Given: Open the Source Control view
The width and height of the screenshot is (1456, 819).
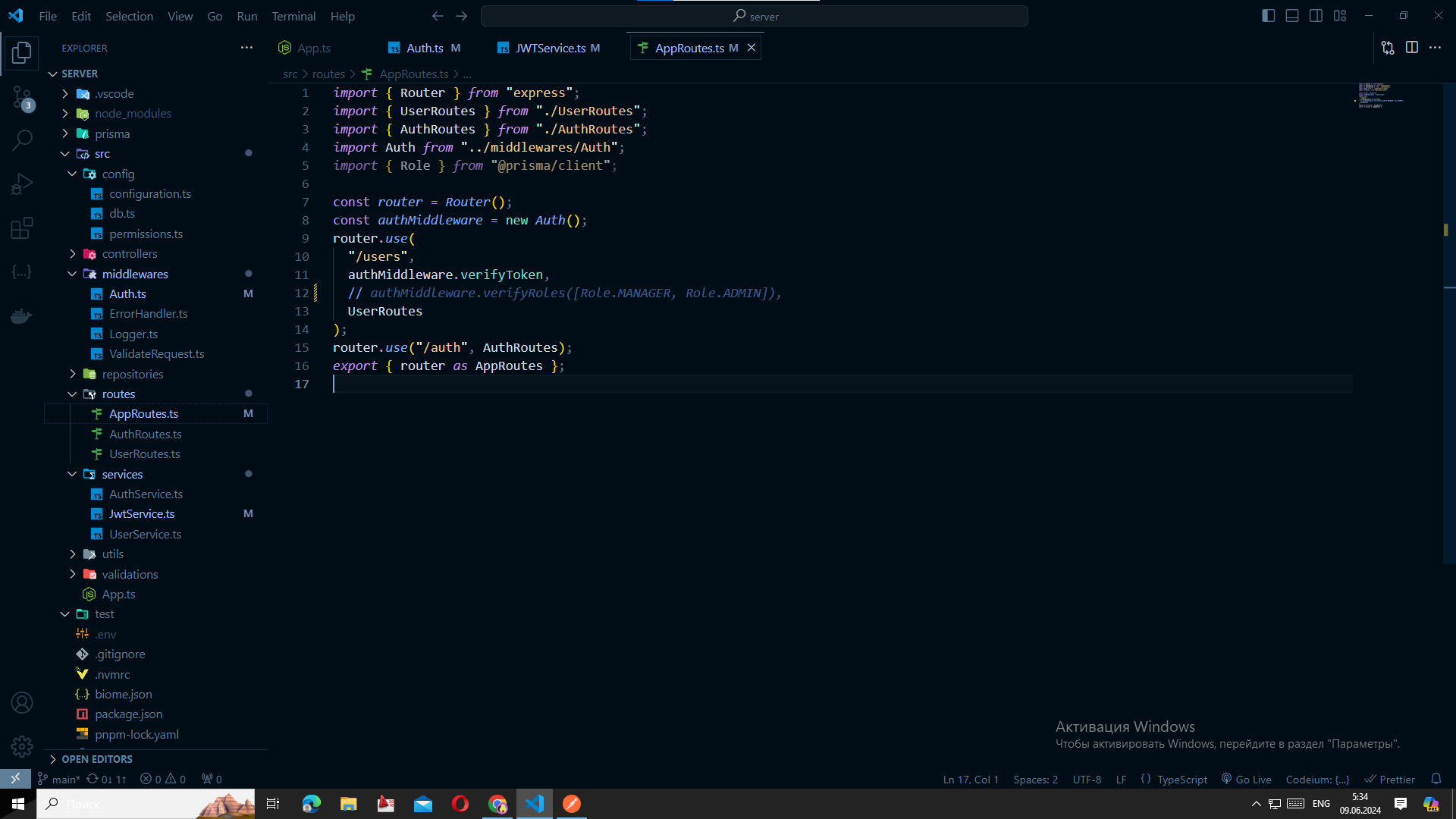Looking at the screenshot, I should (22, 98).
